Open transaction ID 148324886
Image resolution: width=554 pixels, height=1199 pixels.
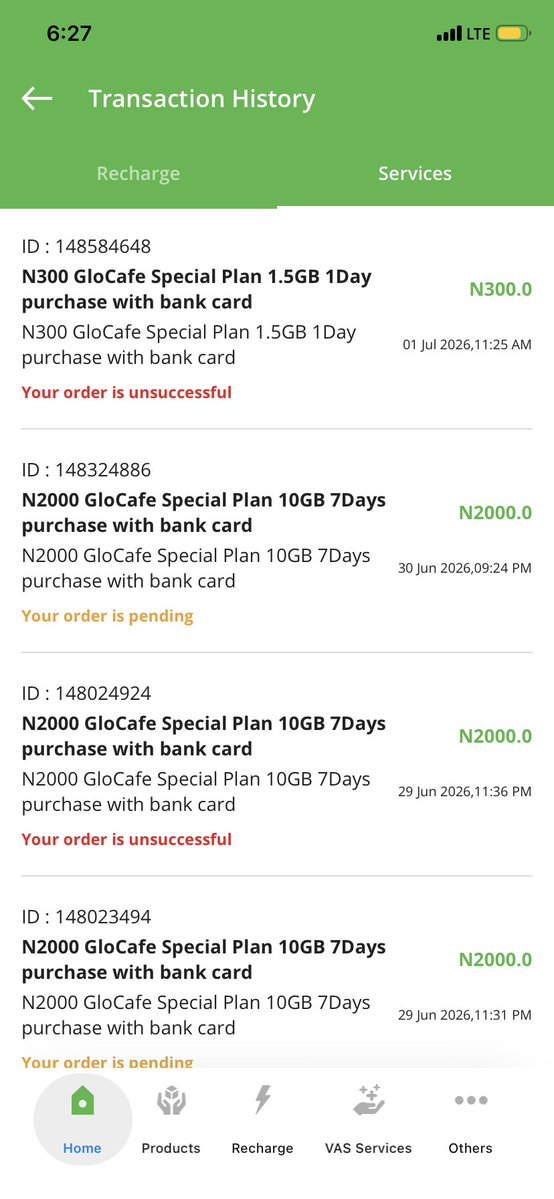(276, 542)
